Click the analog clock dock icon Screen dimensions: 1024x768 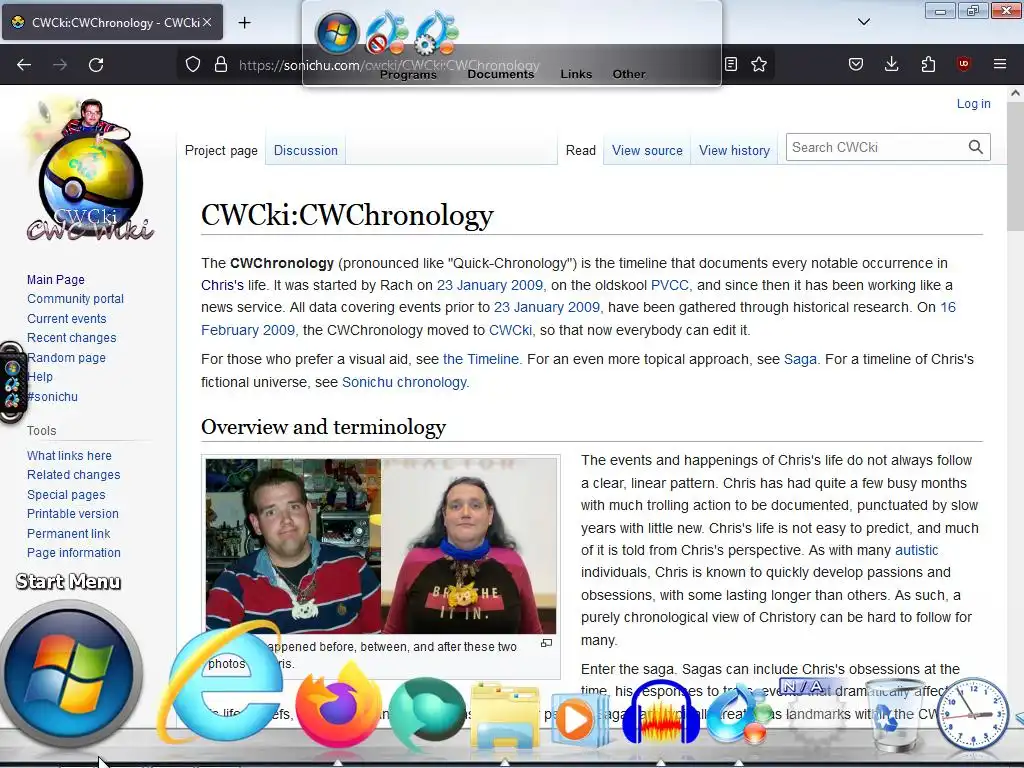click(x=972, y=713)
